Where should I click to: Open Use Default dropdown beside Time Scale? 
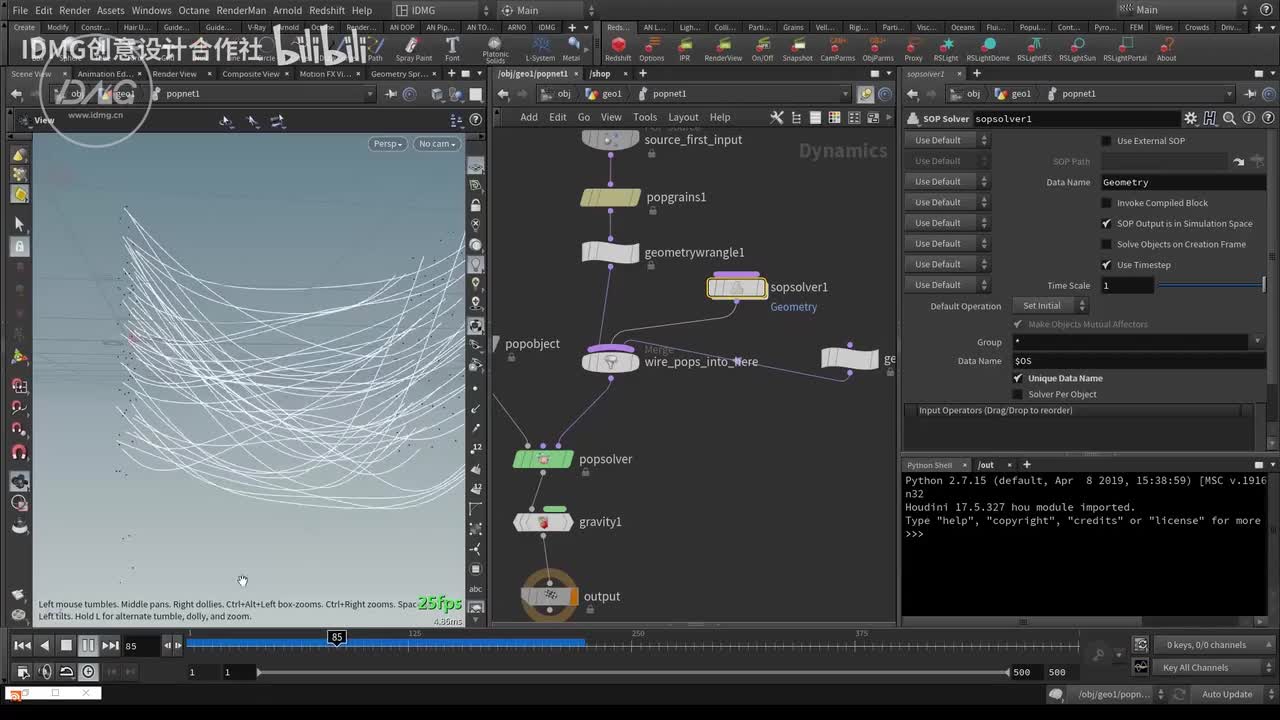point(946,285)
